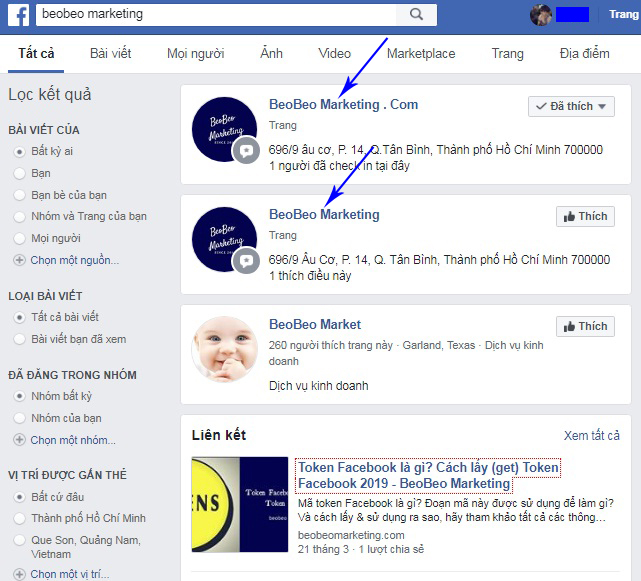Click 1 thích điều này text
This screenshot has width=641, height=581.
click(x=310, y=276)
